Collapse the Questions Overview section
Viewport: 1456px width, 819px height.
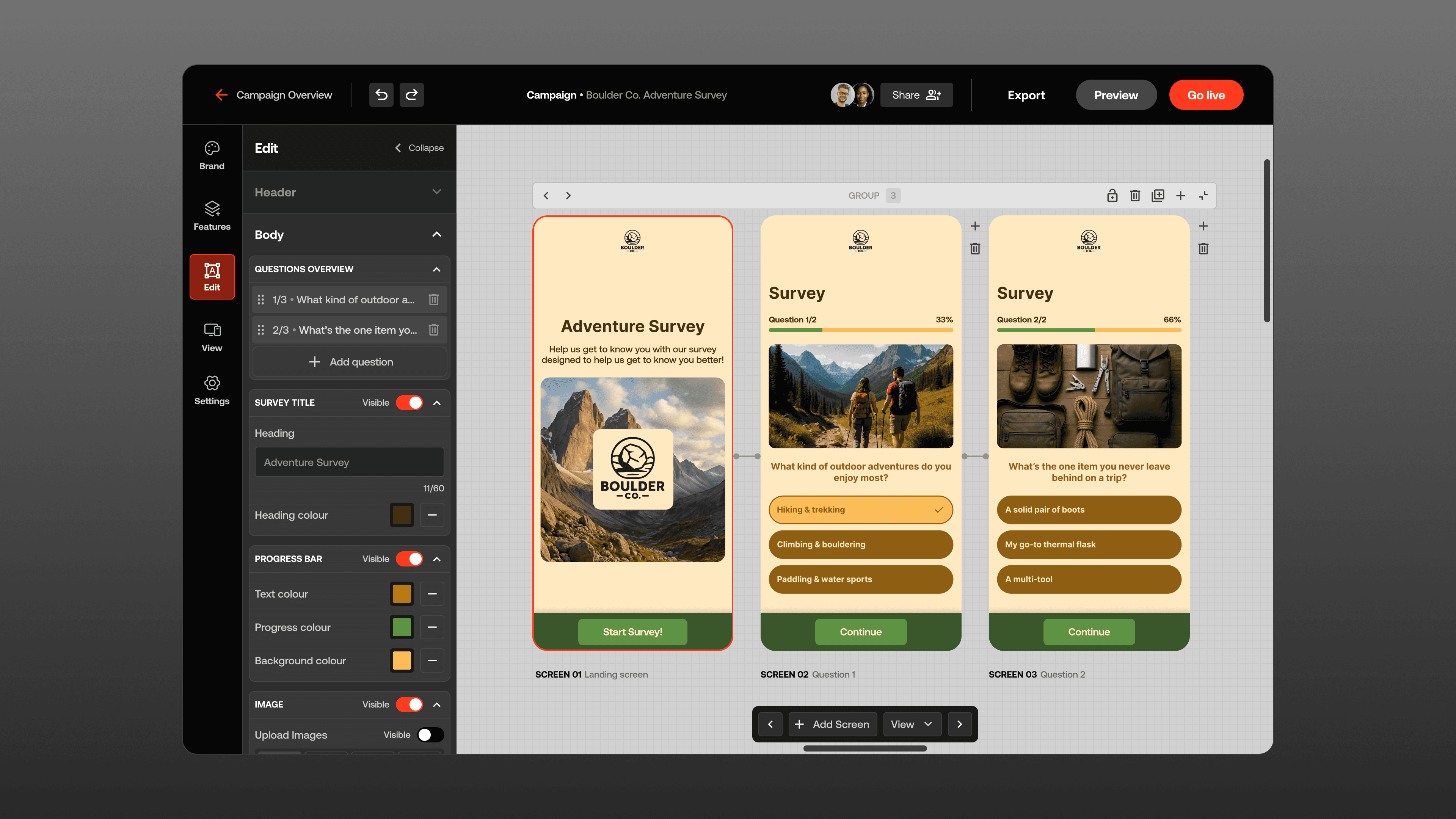tap(436, 269)
